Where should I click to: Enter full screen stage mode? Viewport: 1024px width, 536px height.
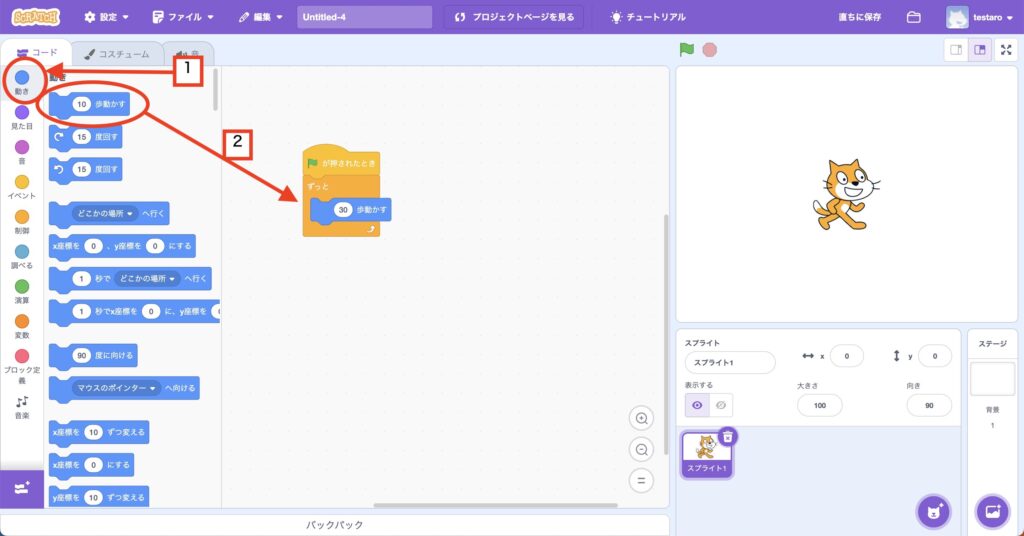click(1006, 50)
